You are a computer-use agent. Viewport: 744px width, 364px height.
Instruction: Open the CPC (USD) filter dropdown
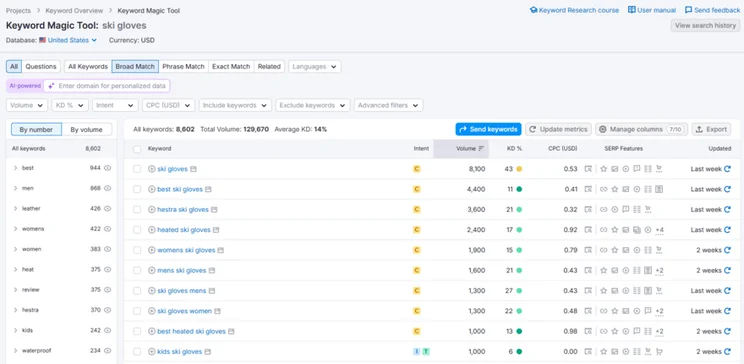(x=169, y=105)
